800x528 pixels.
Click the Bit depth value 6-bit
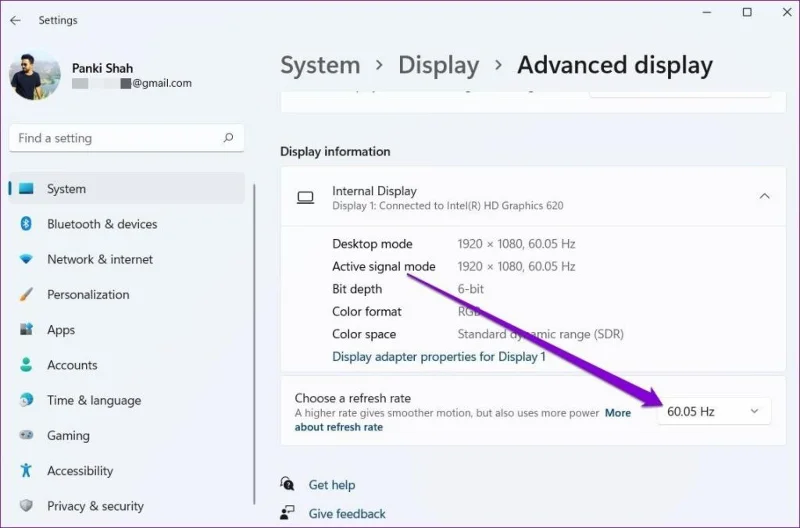tap(470, 289)
